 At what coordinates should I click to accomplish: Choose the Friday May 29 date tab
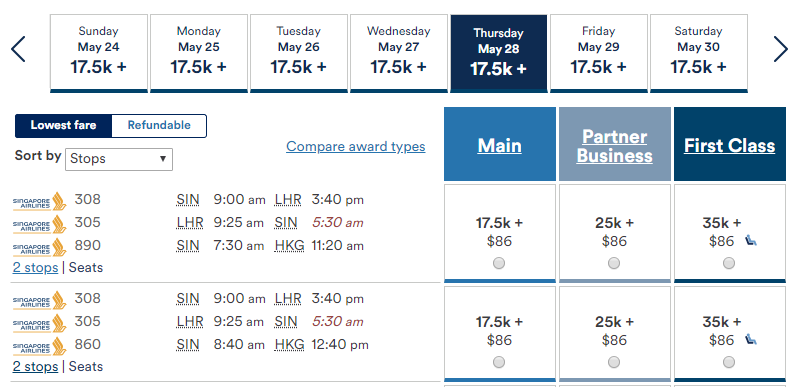[598, 53]
